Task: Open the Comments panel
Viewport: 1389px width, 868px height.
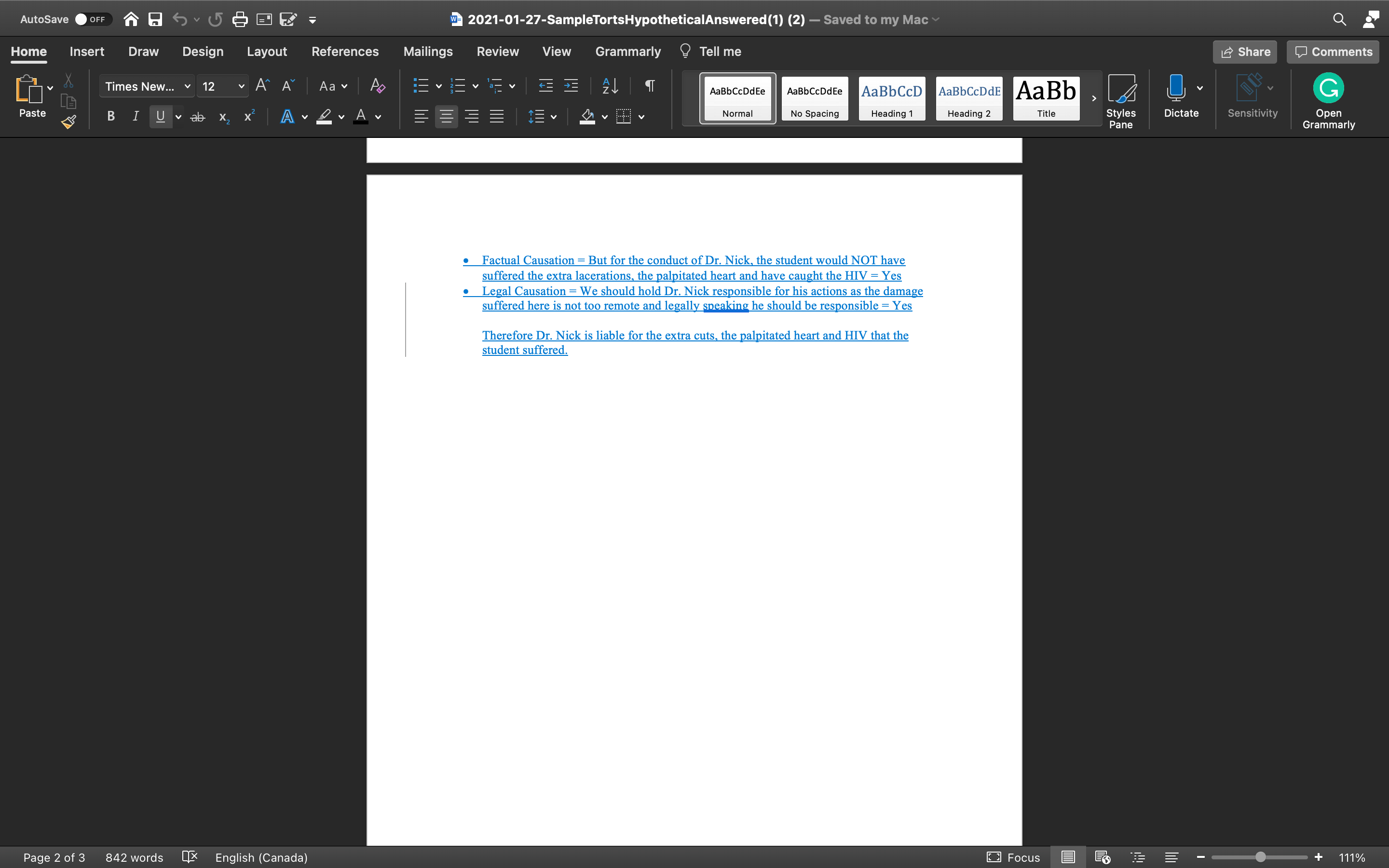Action: tap(1332, 52)
